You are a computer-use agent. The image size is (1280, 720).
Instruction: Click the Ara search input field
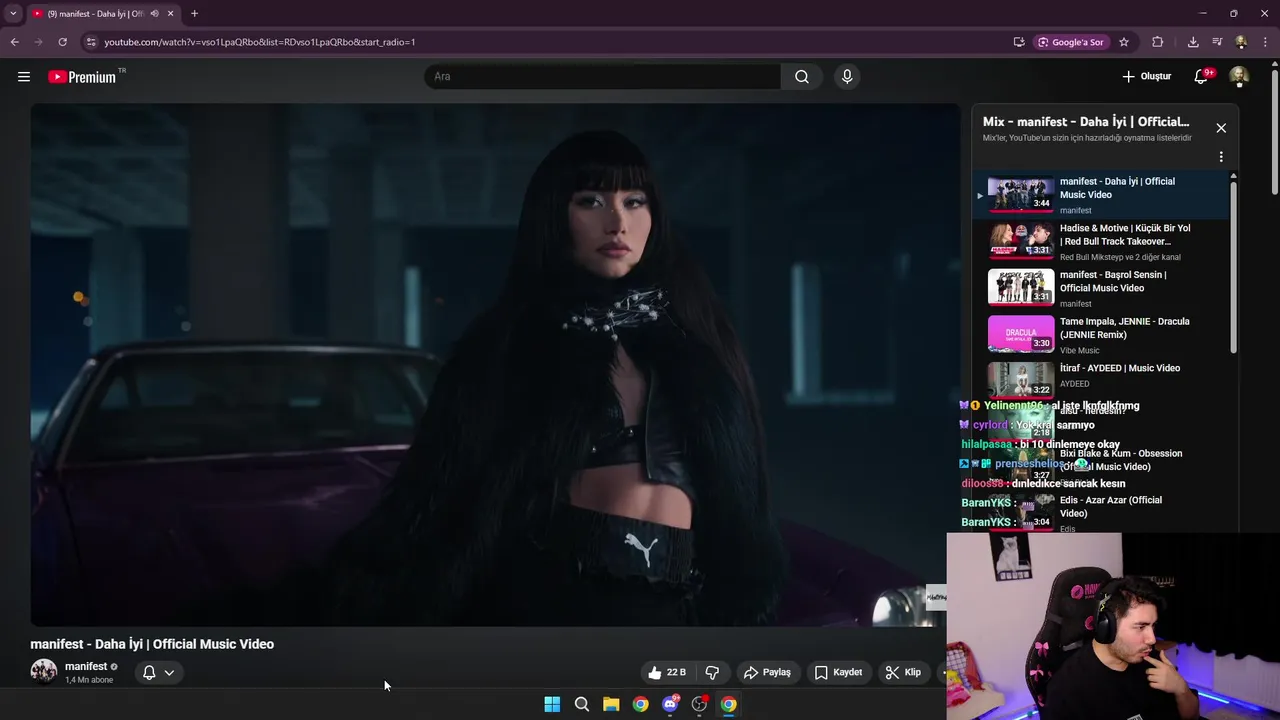click(x=603, y=76)
